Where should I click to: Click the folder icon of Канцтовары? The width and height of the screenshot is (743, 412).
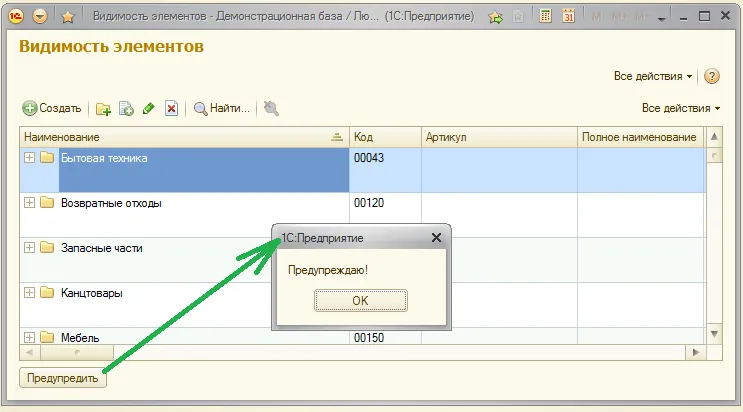pyautogui.click(x=47, y=292)
